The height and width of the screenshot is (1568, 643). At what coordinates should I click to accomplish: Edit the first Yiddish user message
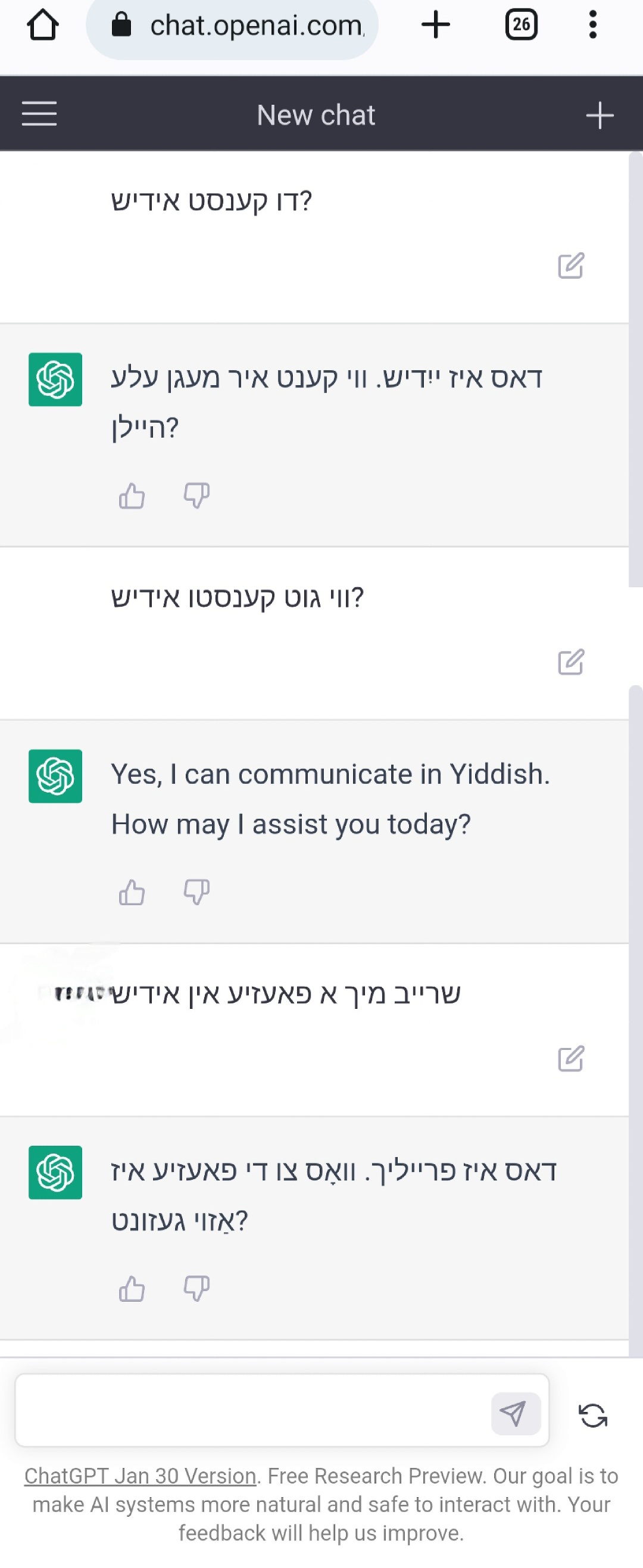[570, 266]
